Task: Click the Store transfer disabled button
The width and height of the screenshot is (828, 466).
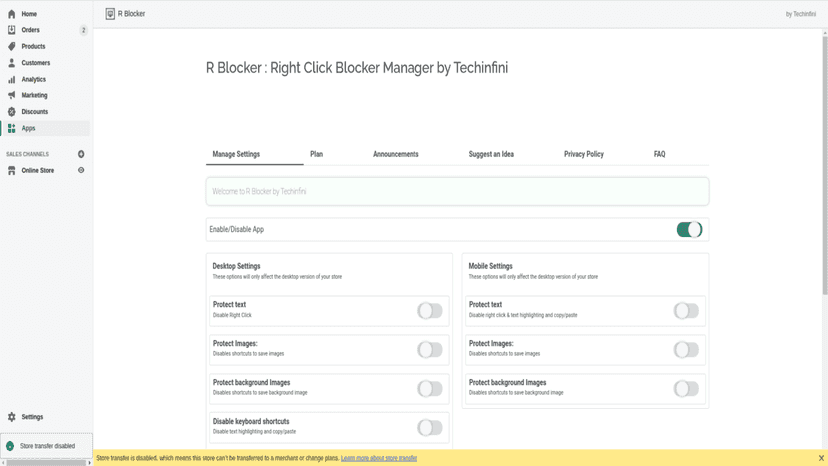Action: 46,446
